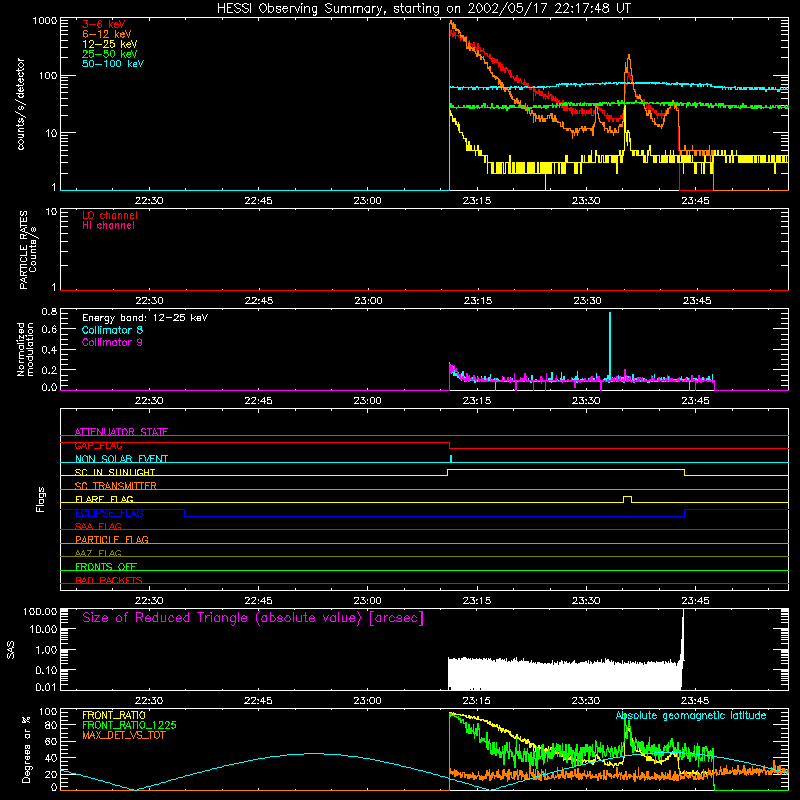Click the ATTENUATOR_STATE flag label
Screen dimensions: 800x800
coord(121,432)
